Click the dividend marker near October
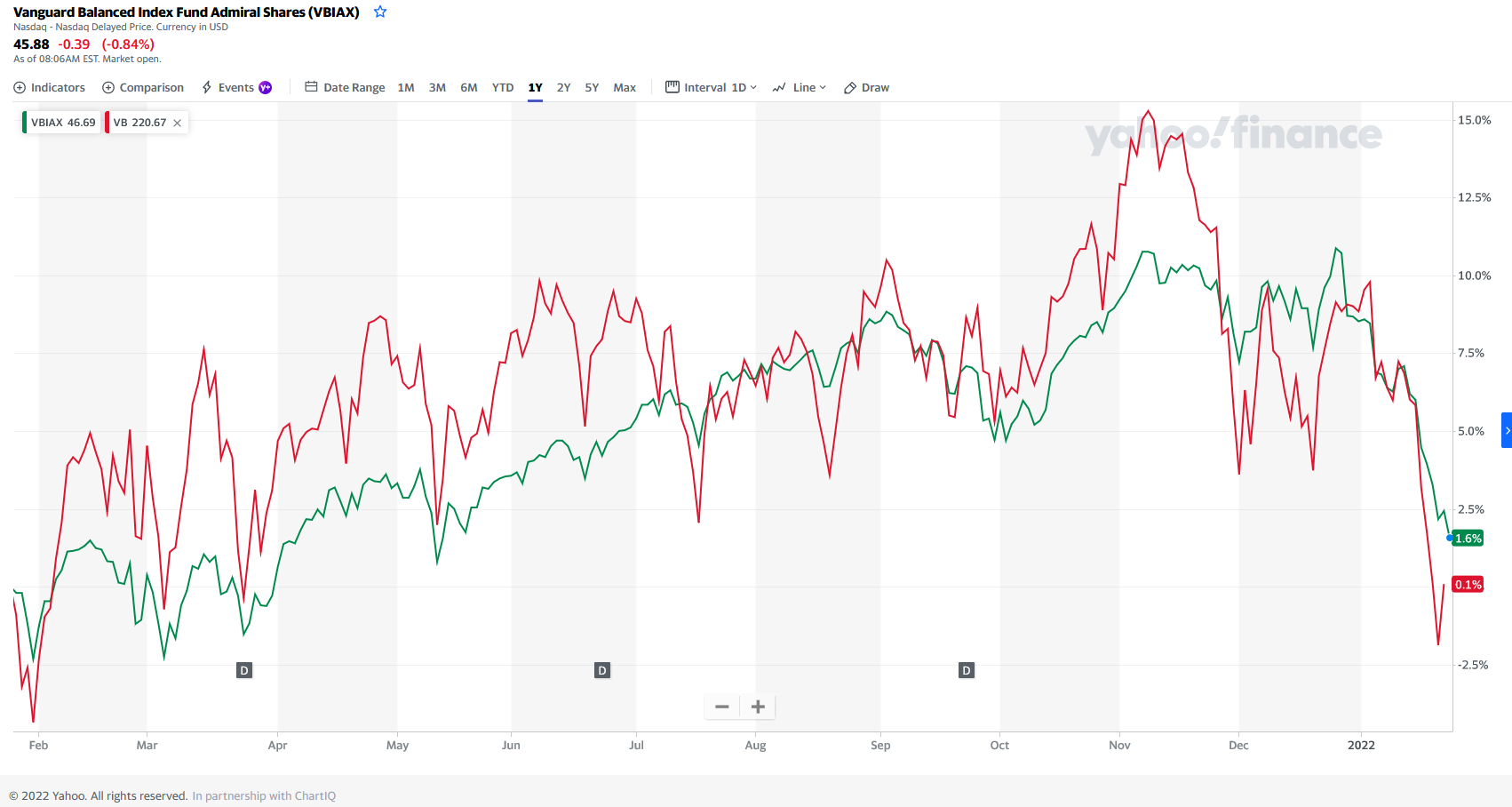Image resolution: width=1512 pixels, height=807 pixels. 967,670
